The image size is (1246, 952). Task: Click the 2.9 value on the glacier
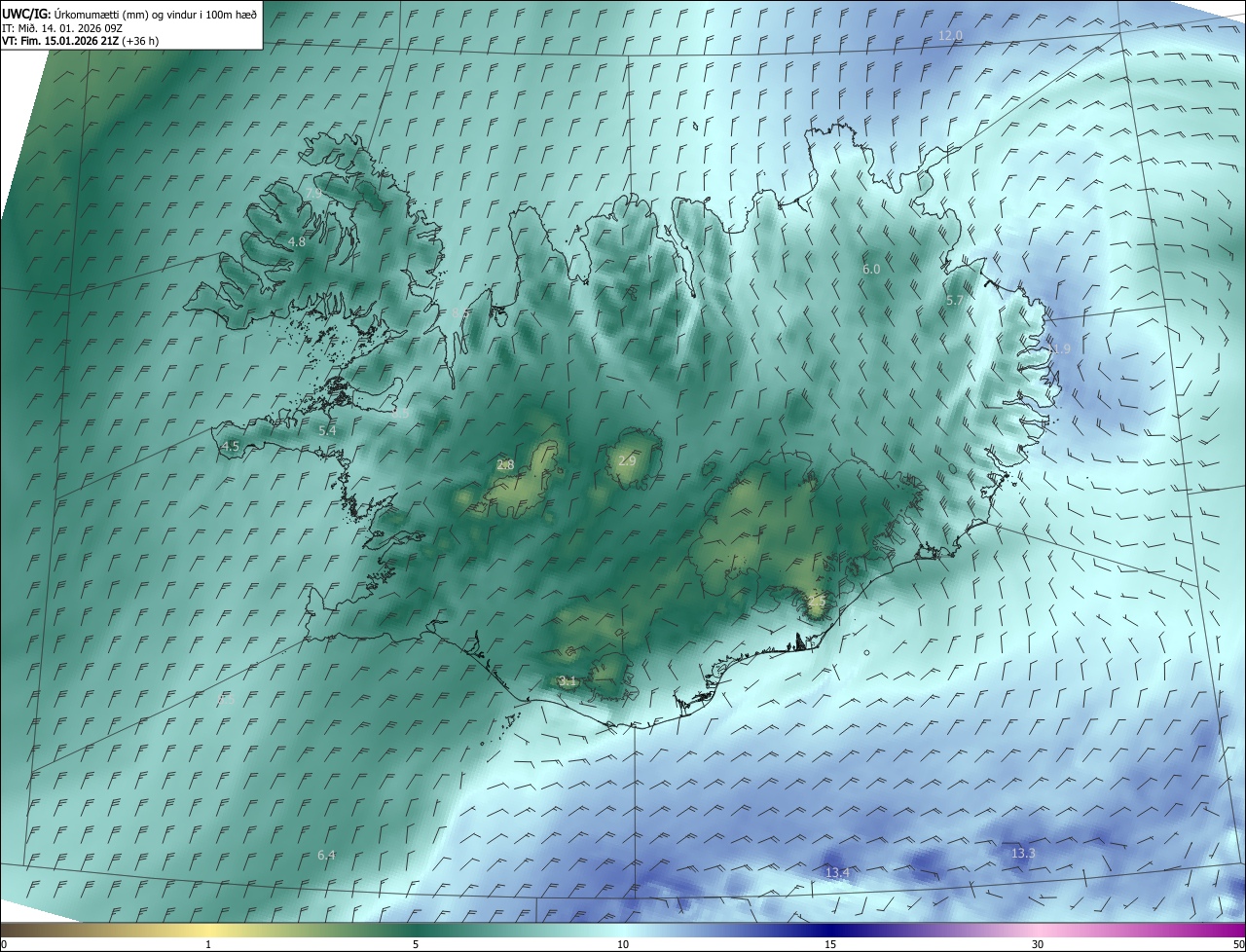[x=627, y=460]
